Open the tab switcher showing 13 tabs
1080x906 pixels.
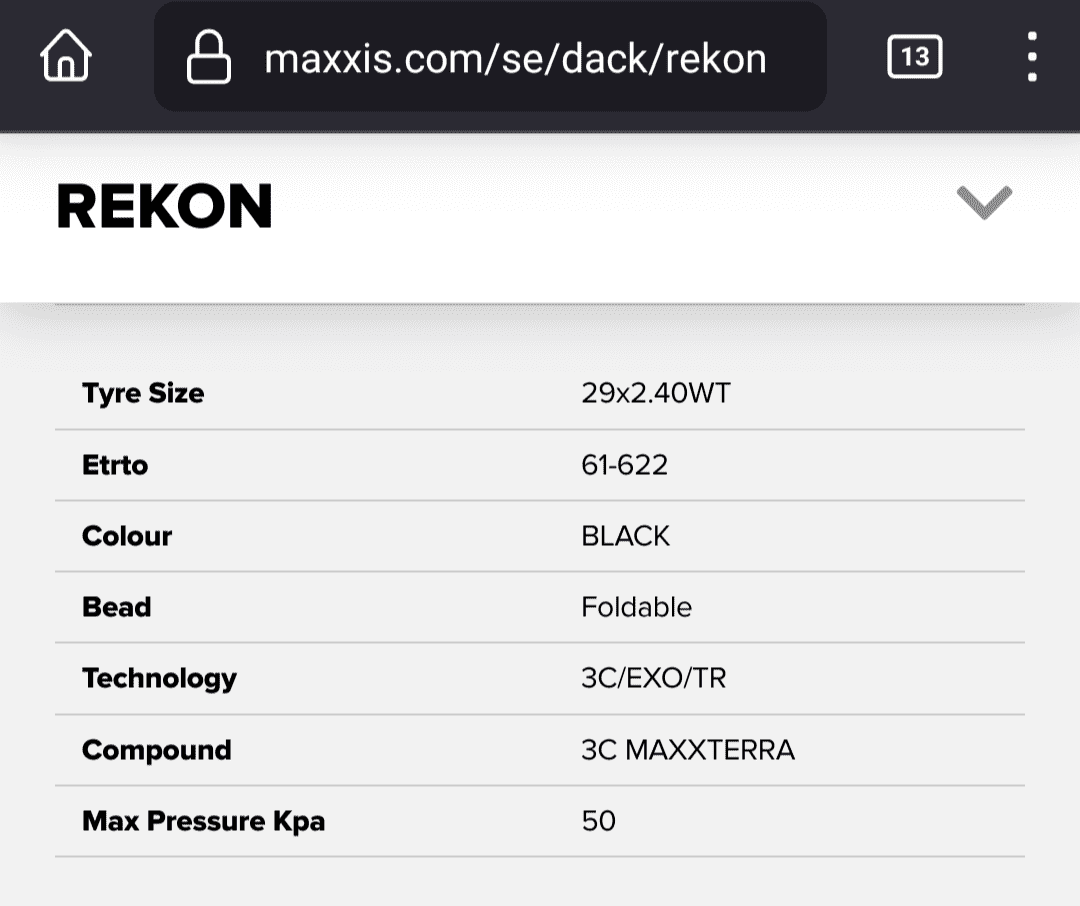915,56
